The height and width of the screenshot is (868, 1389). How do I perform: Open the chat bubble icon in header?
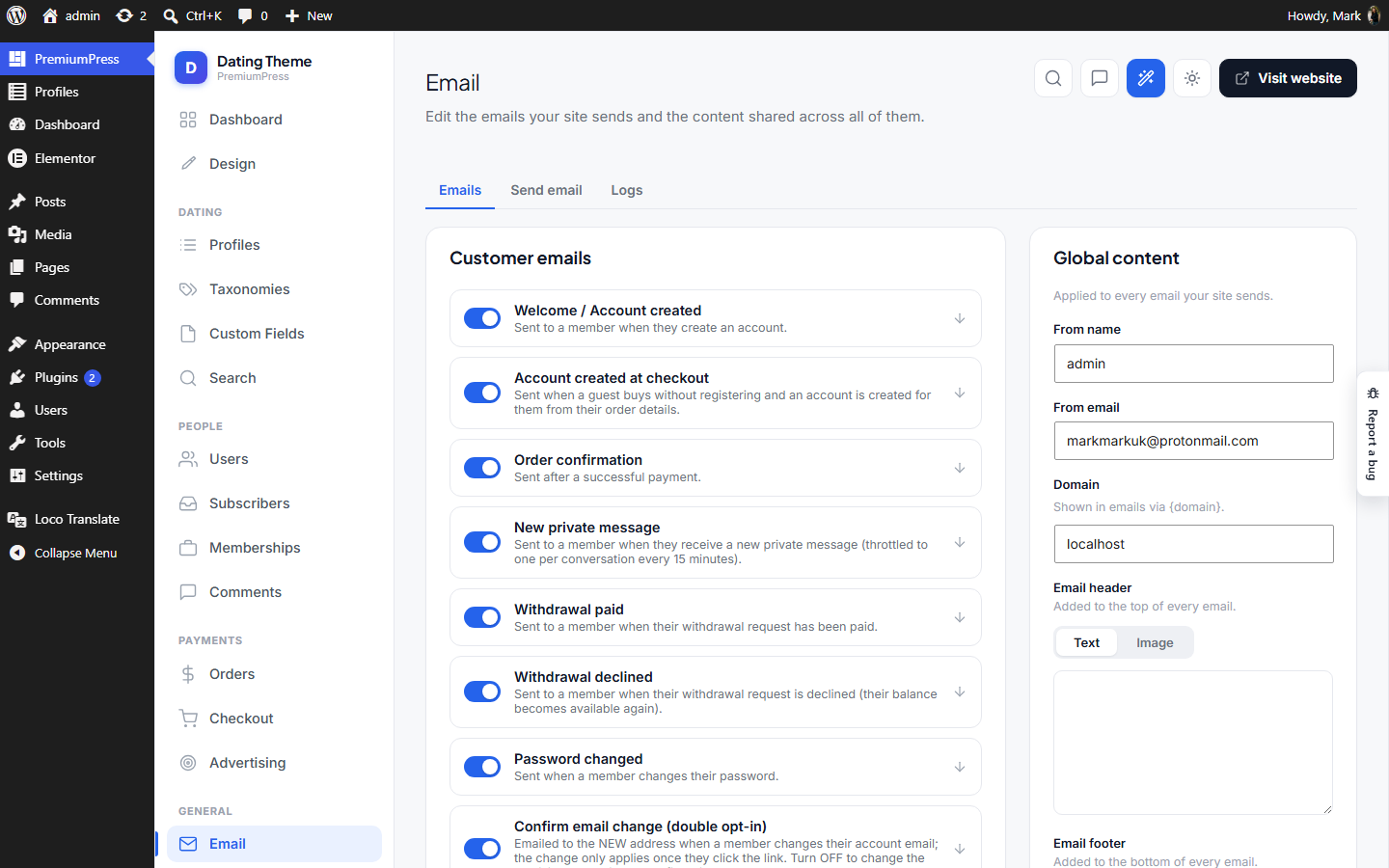(1100, 78)
